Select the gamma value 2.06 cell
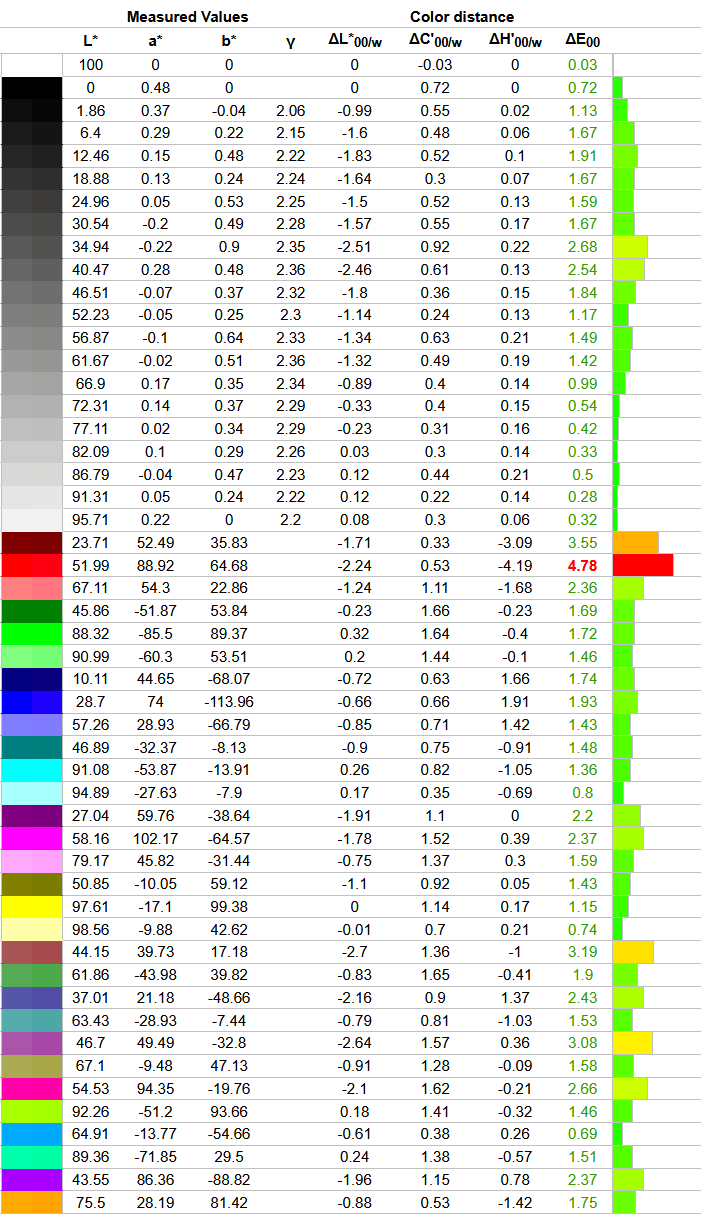The image size is (721, 1217). coord(290,110)
